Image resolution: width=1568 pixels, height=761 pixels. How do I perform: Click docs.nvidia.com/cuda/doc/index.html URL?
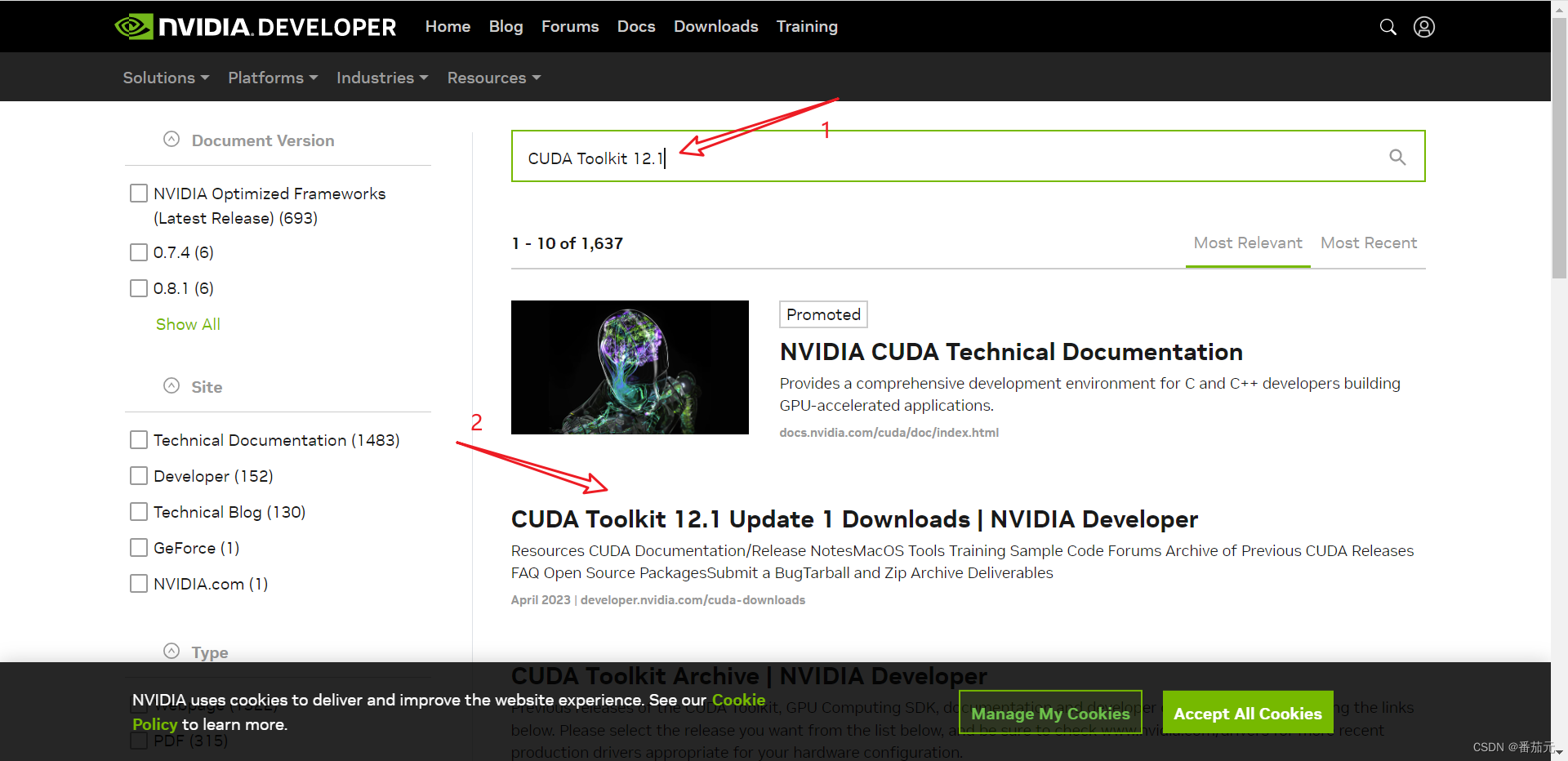889,433
